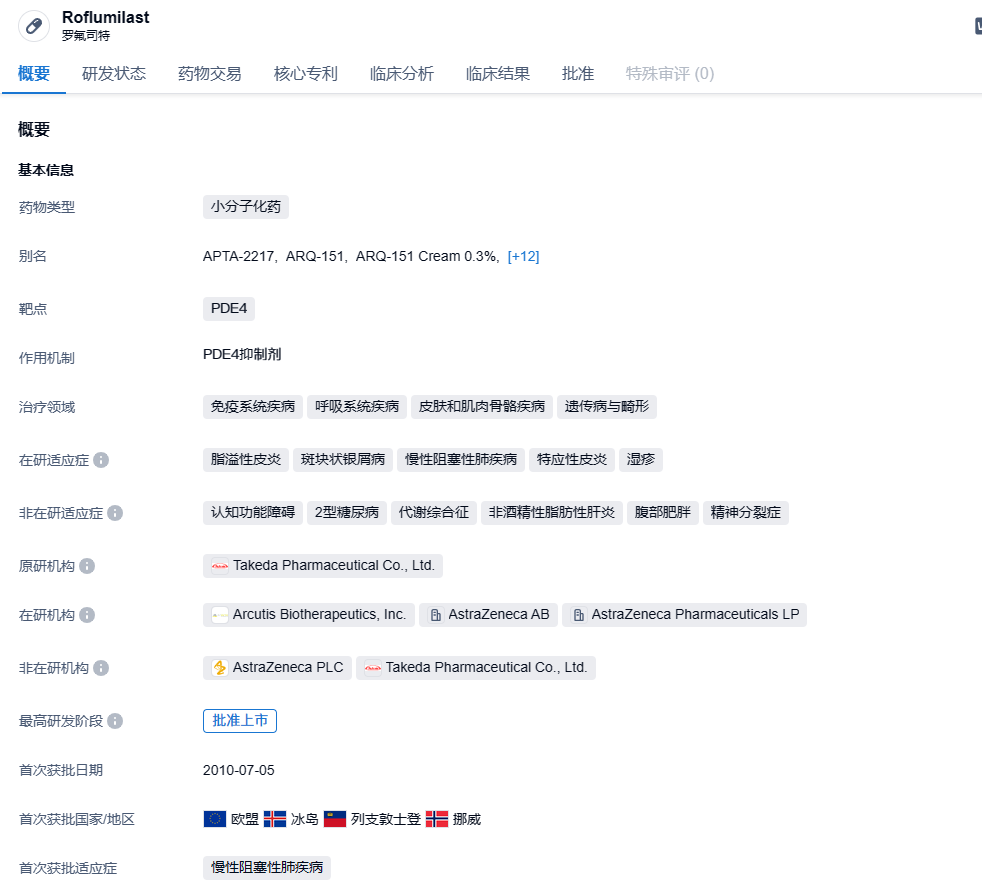982x891 pixels.
Task: Click info icon next to 非在研机构
Action: click(101, 668)
